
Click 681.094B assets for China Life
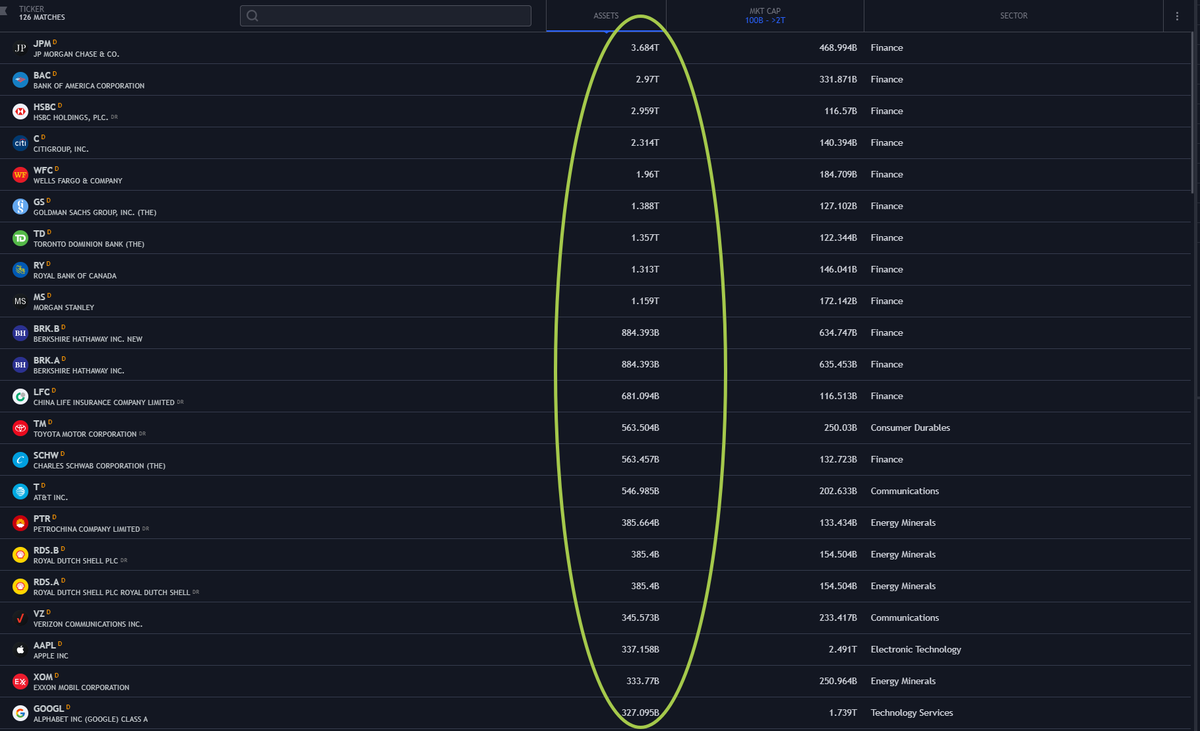[640, 396]
